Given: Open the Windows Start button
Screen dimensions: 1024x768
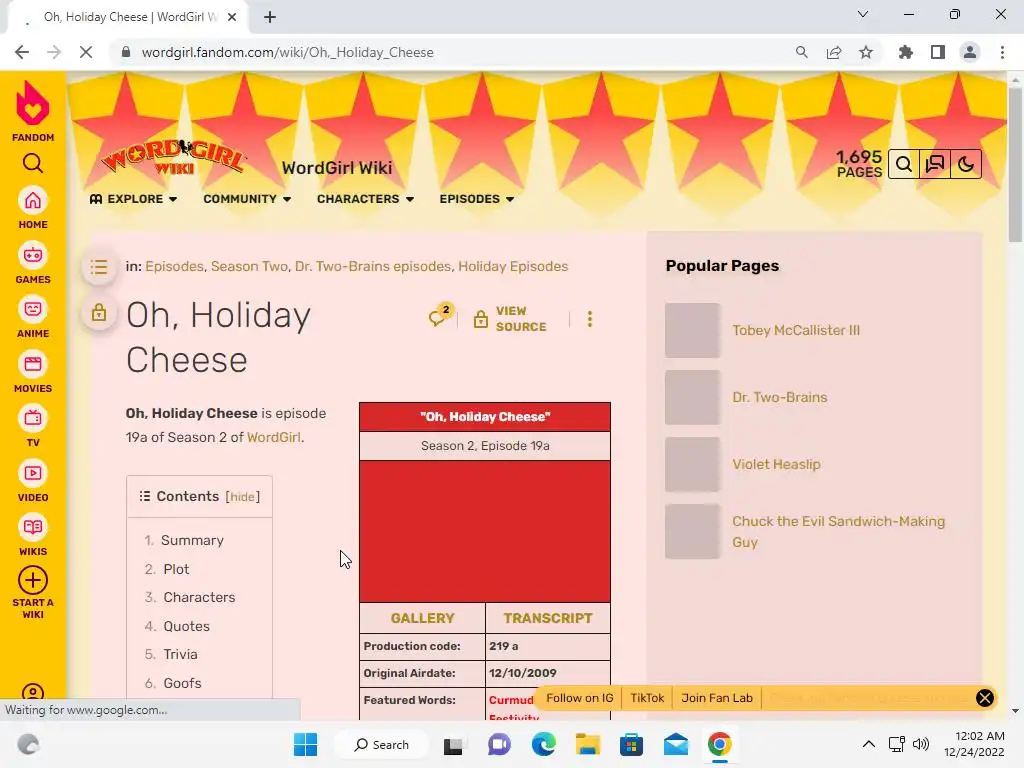Looking at the screenshot, I should tap(306, 744).
